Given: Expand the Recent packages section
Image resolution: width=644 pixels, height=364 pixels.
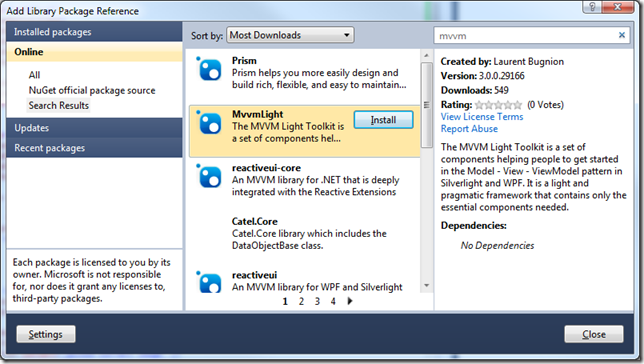Looking at the screenshot, I should point(94,148).
